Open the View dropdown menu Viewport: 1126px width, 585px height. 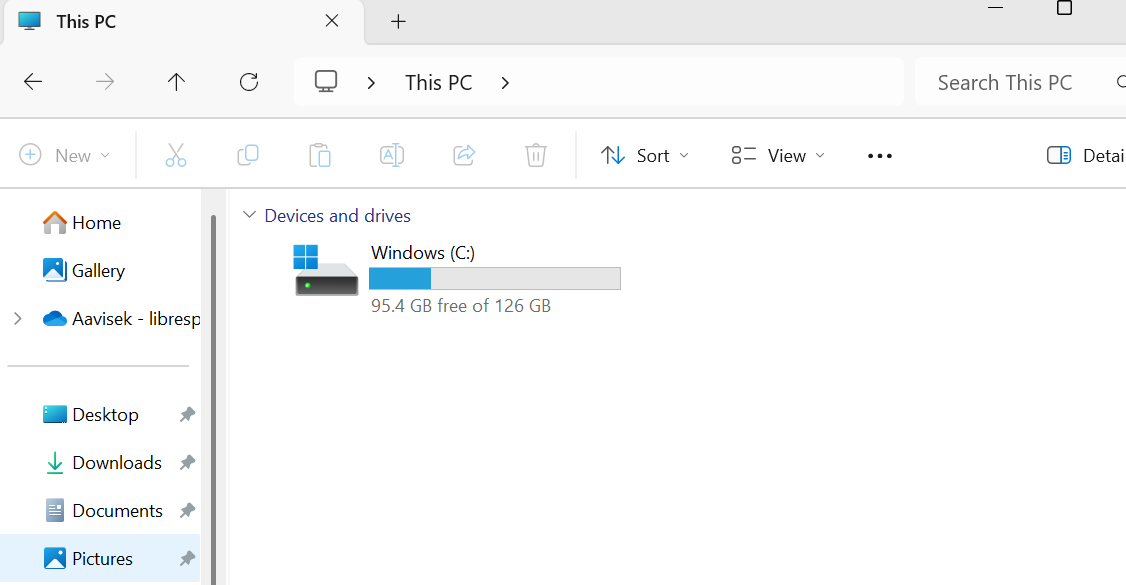point(778,155)
